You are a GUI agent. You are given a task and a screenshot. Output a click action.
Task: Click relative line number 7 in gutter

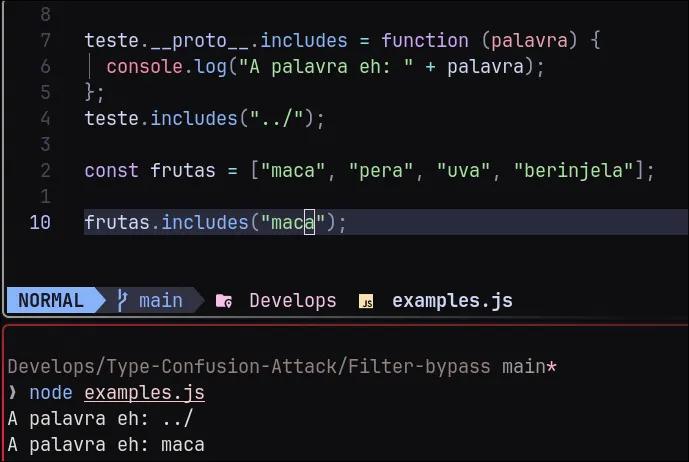click(46, 40)
